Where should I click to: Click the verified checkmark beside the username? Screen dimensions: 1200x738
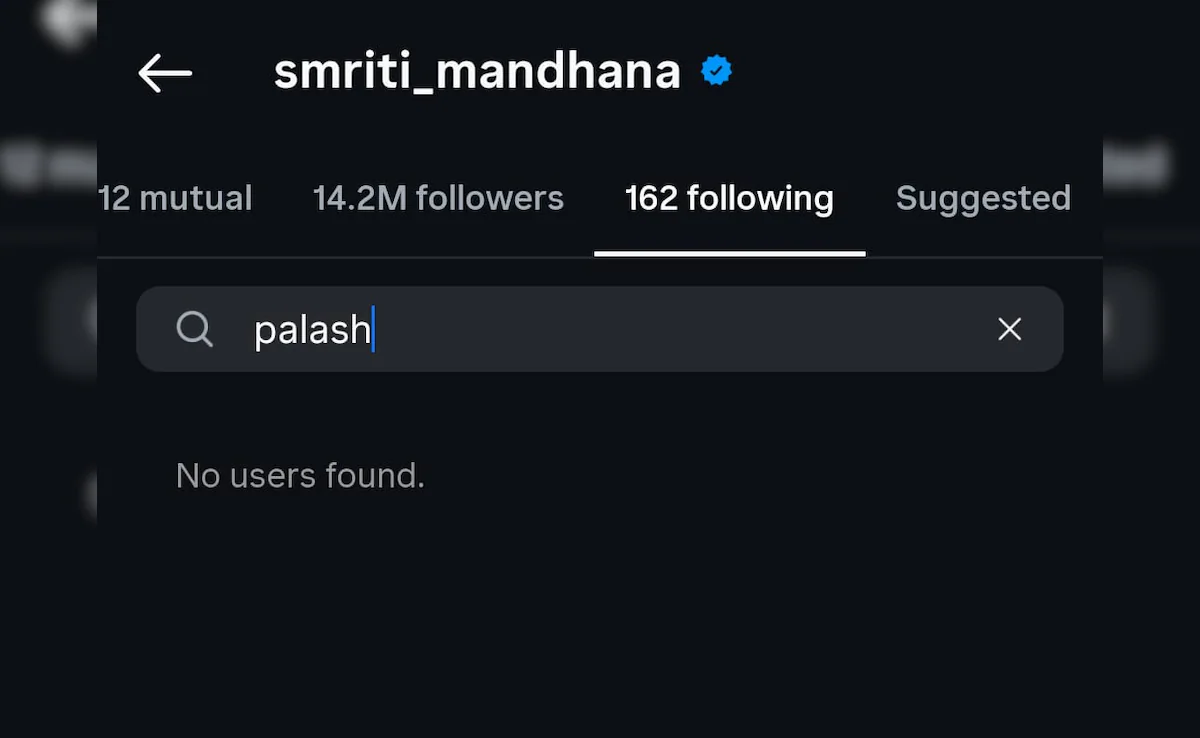pos(716,72)
